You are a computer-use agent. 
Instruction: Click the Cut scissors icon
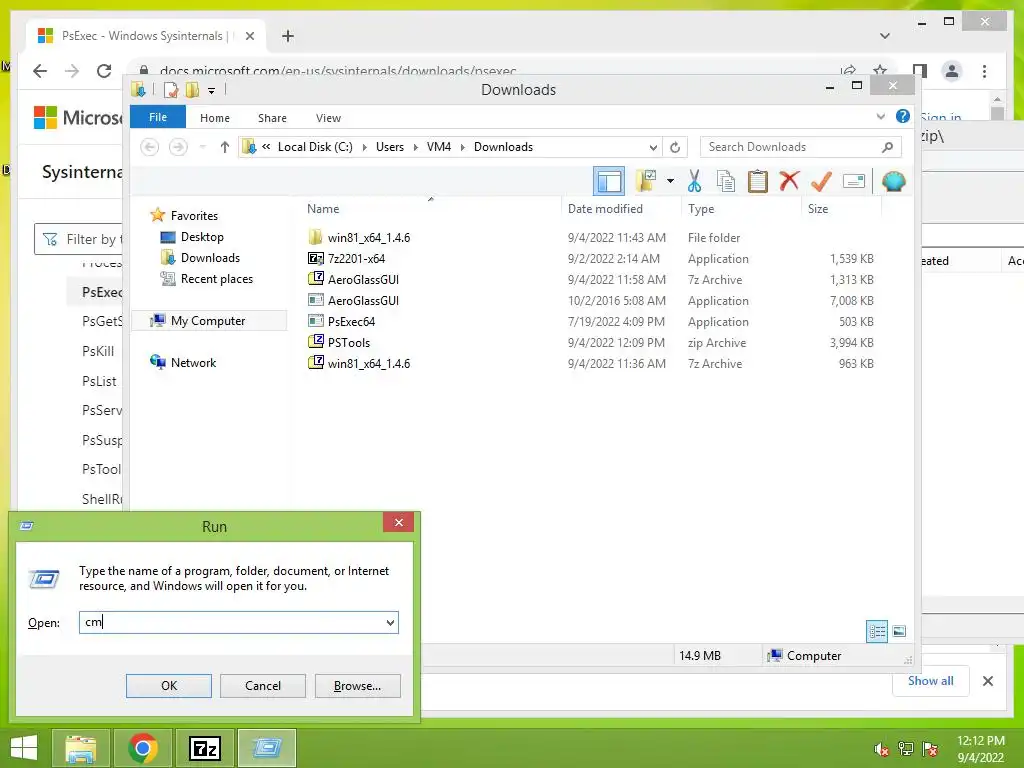694,181
